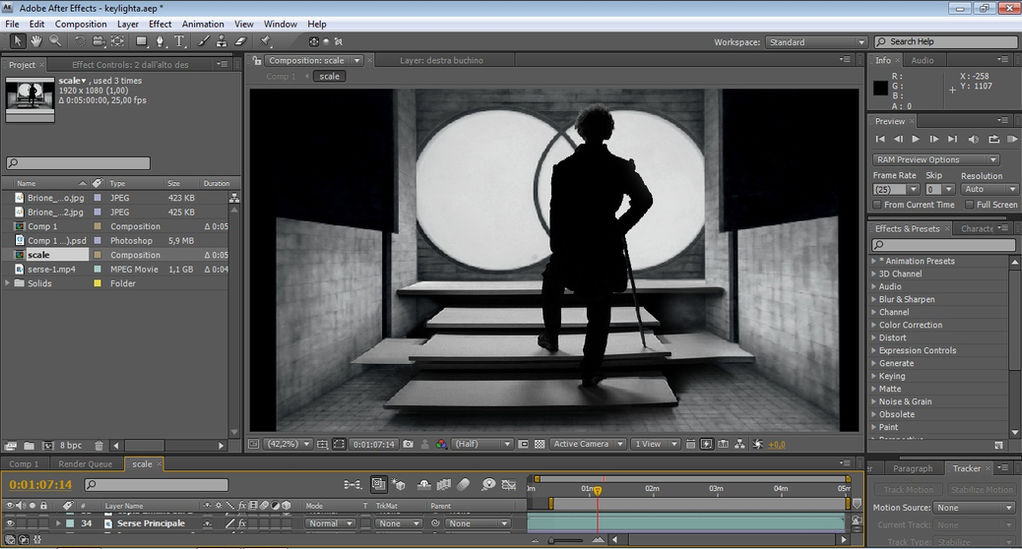The height and width of the screenshot is (549, 1022).
Task: Expand the Color Correction effects category
Action: (873, 325)
